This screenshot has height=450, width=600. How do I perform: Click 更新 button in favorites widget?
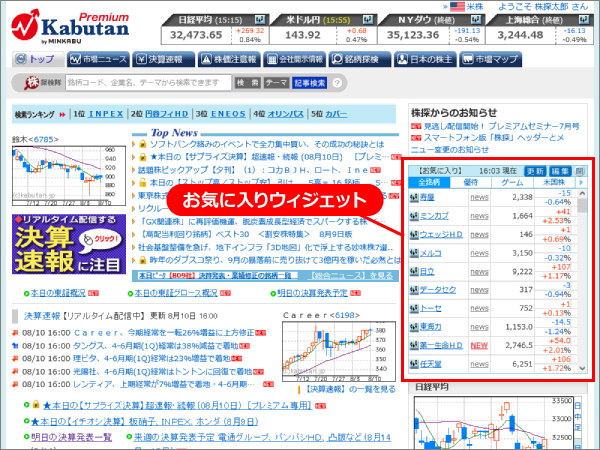pos(535,171)
